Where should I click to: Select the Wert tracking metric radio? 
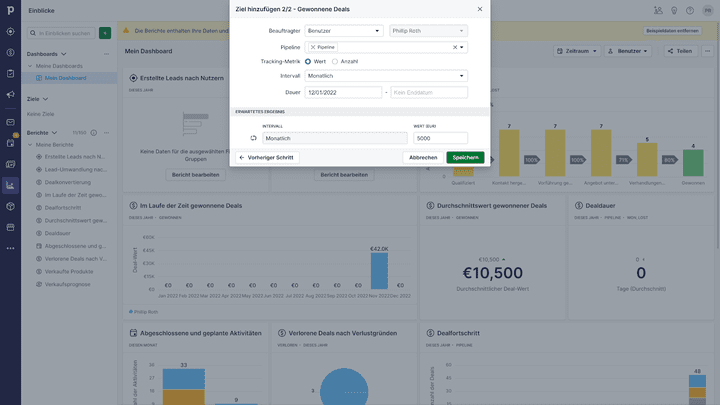tap(308, 61)
